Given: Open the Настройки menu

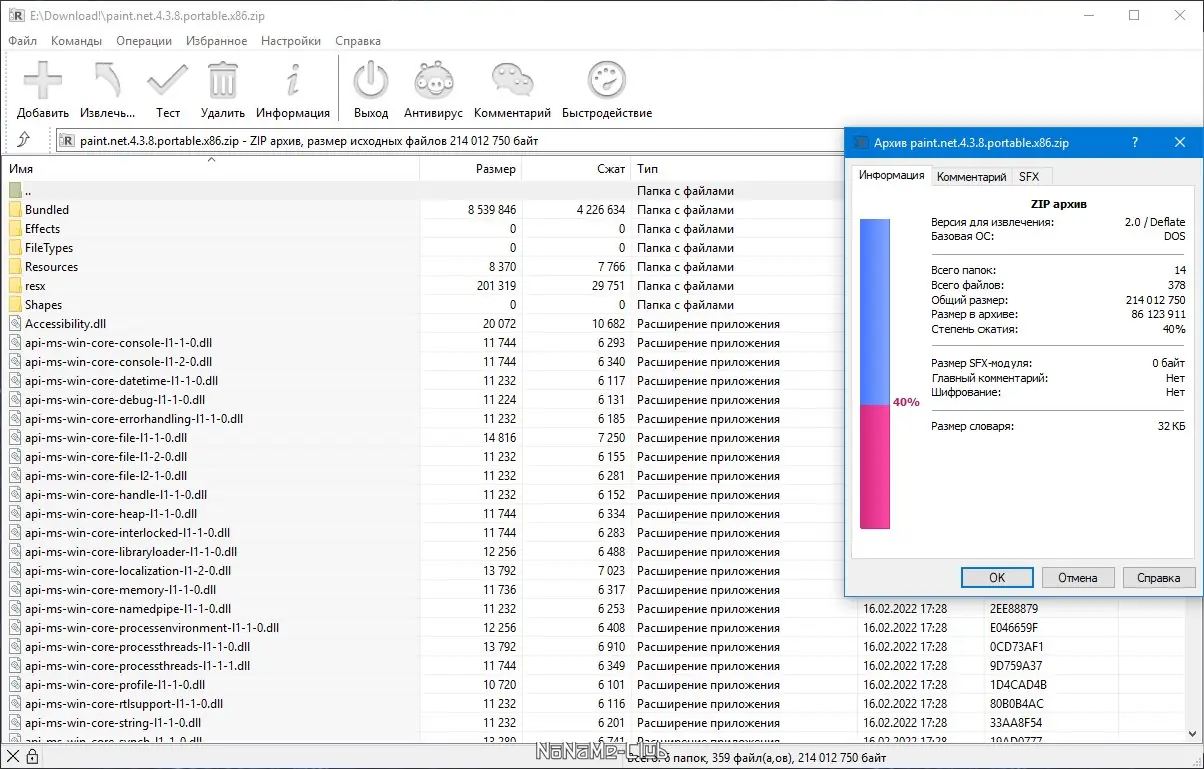Looking at the screenshot, I should pyautogui.click(x=291, y=41).
